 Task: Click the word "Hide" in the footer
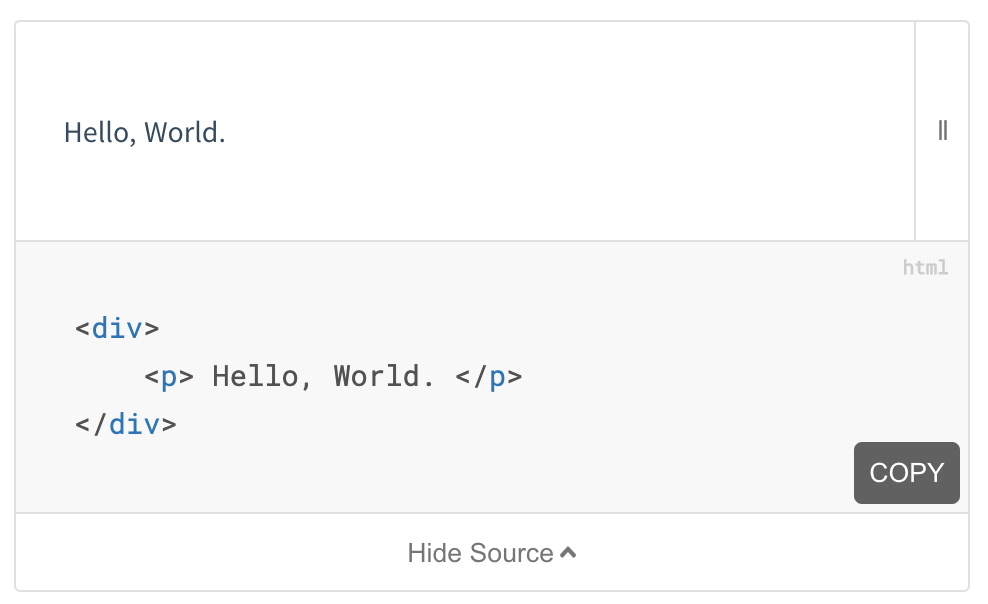432,553
